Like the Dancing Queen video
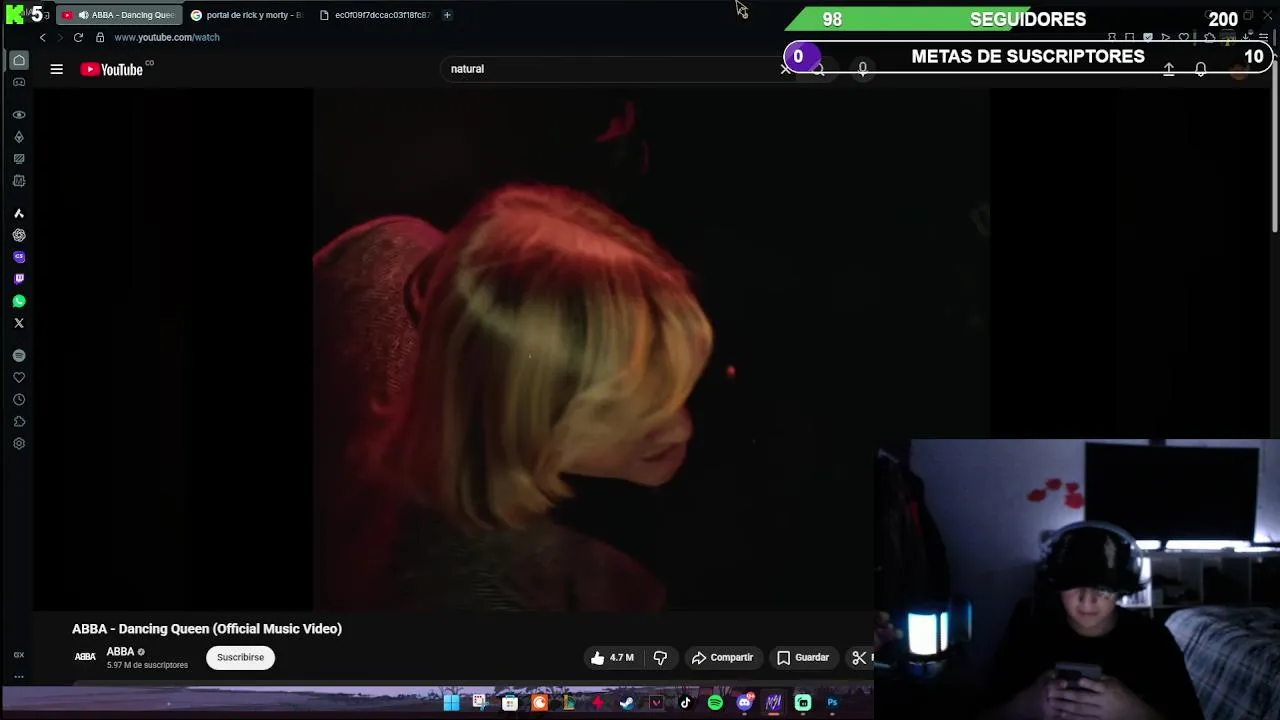This screenshot has width=1280, height=720. click(612, 657)
